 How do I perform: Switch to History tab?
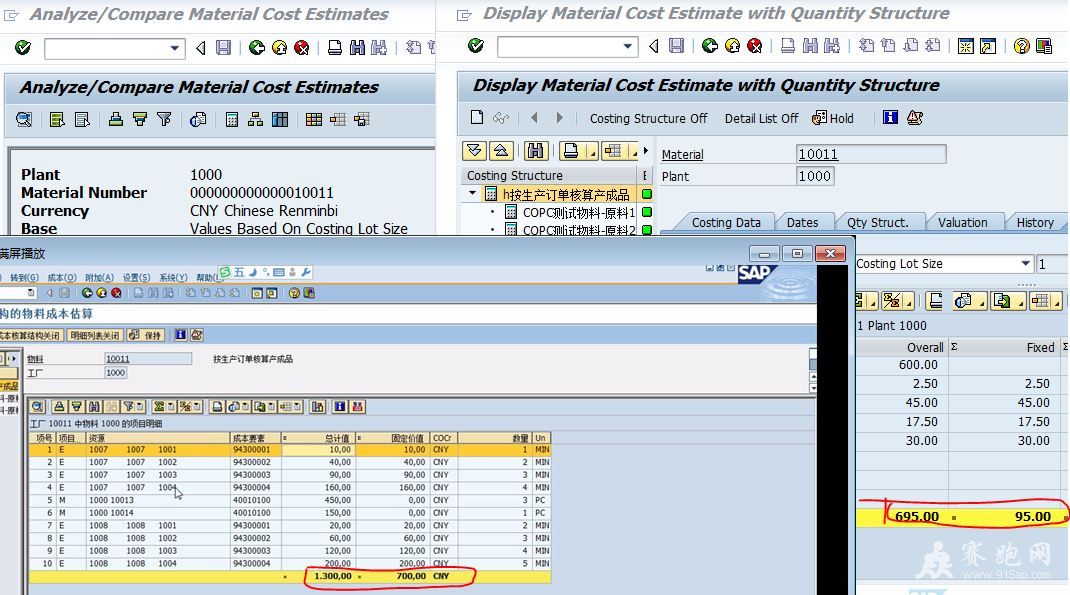(1035, 222)
